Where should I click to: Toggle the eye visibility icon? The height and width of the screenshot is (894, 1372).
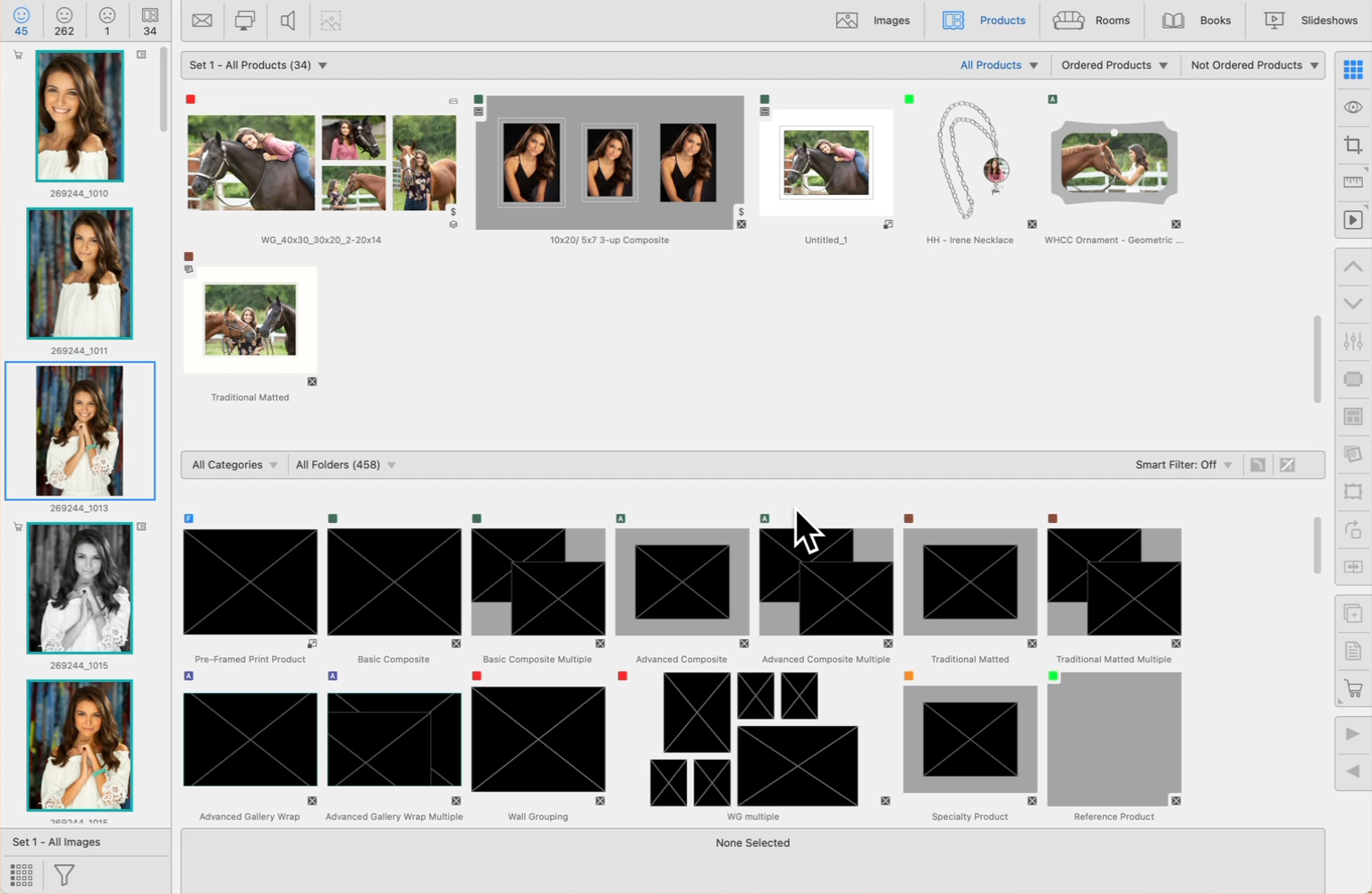[1352, 107]
